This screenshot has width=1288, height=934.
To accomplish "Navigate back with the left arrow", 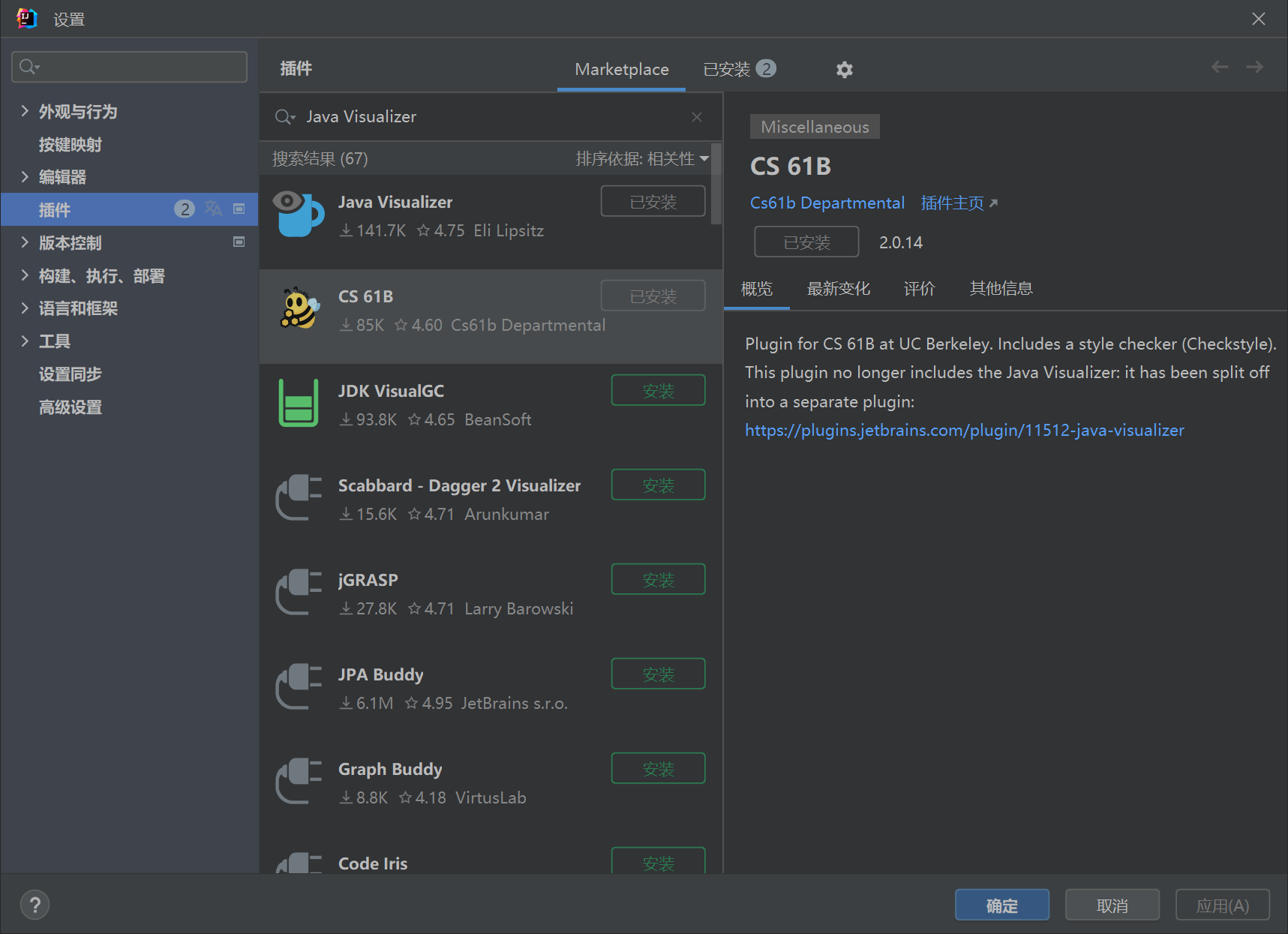I will pyautogui.click(x=1220, y=68).
